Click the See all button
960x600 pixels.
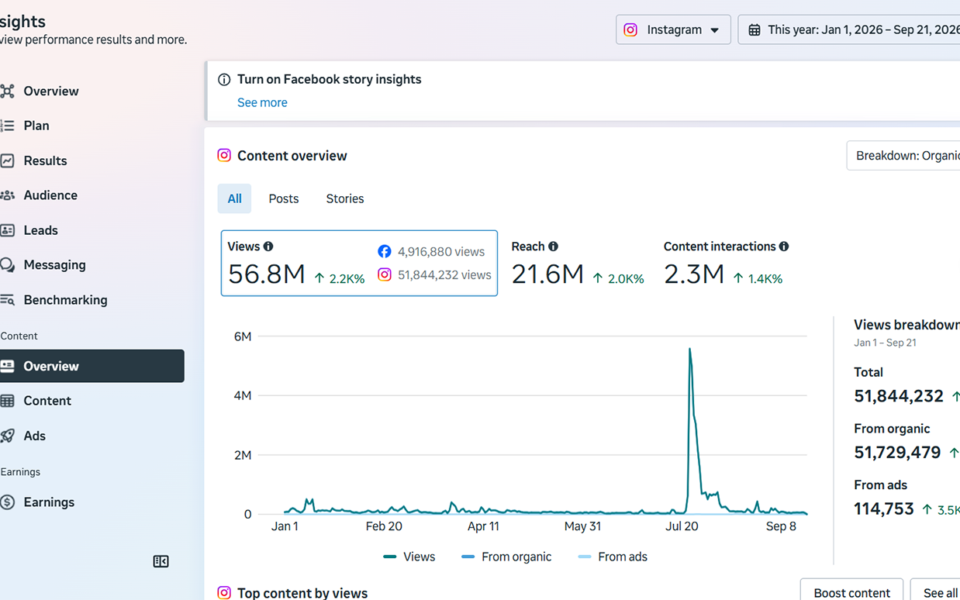pos(937,592)
